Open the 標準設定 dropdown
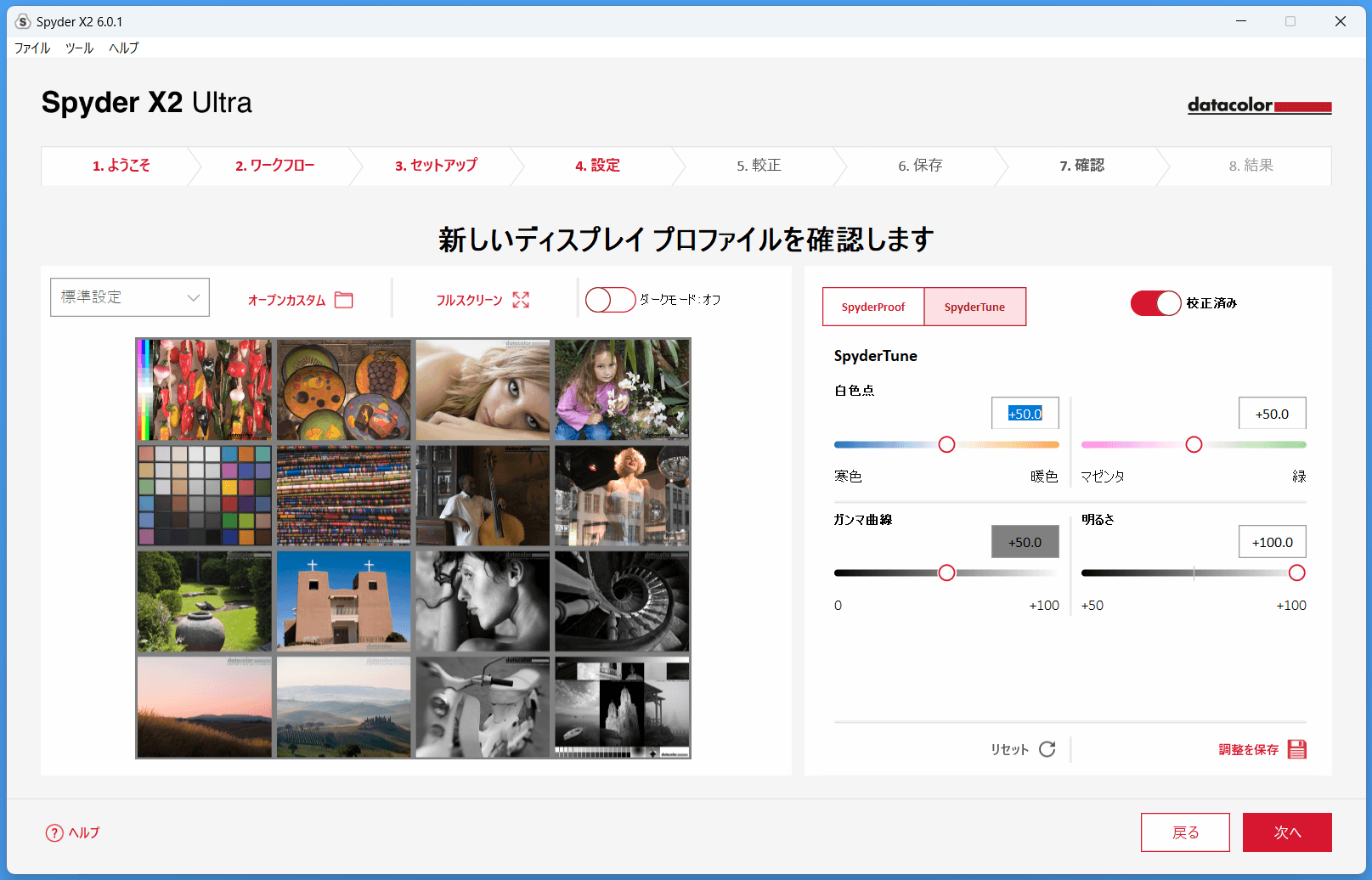 point(130,297)
